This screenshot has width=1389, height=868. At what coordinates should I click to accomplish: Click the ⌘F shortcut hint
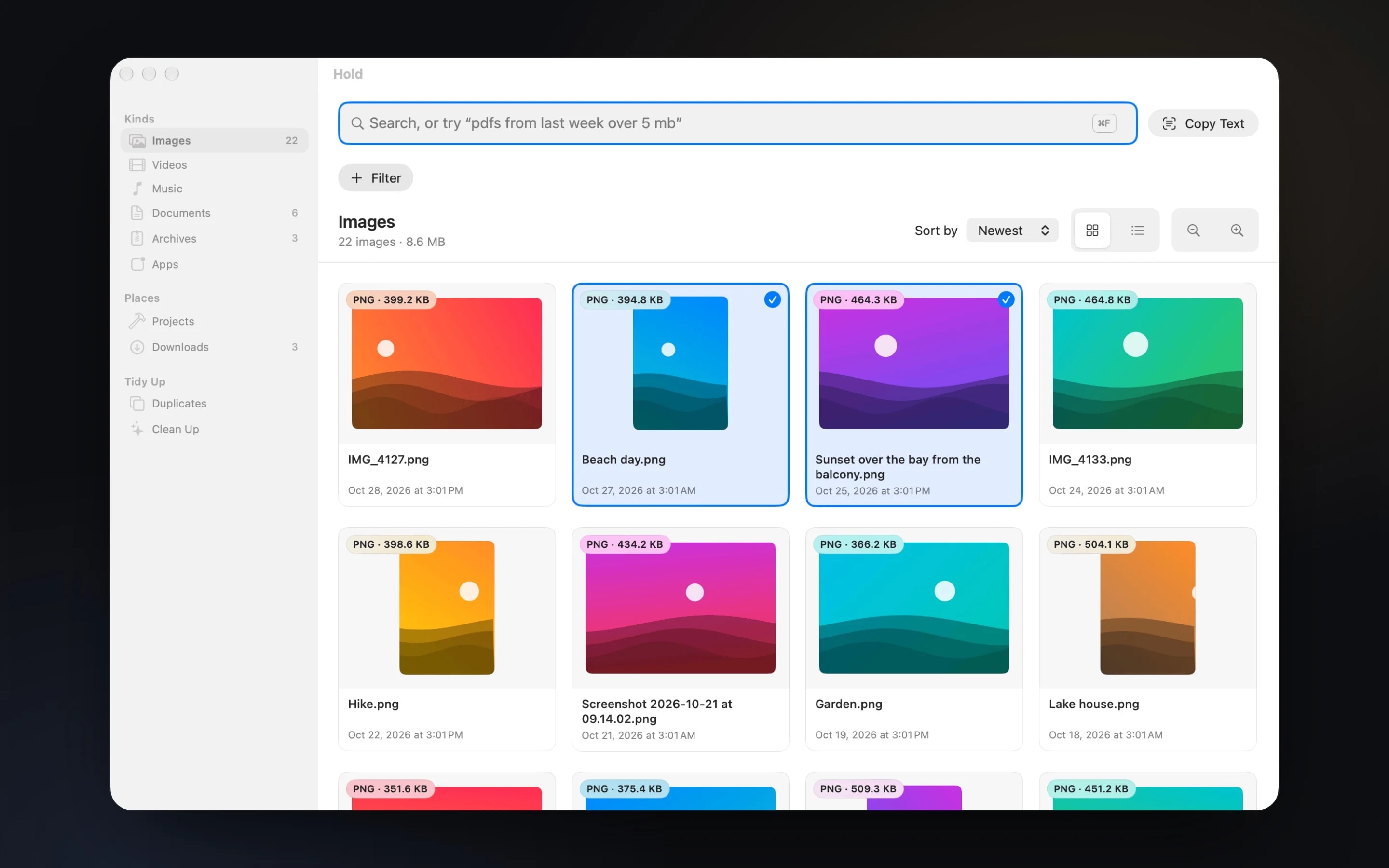[x=1104, y=123]
